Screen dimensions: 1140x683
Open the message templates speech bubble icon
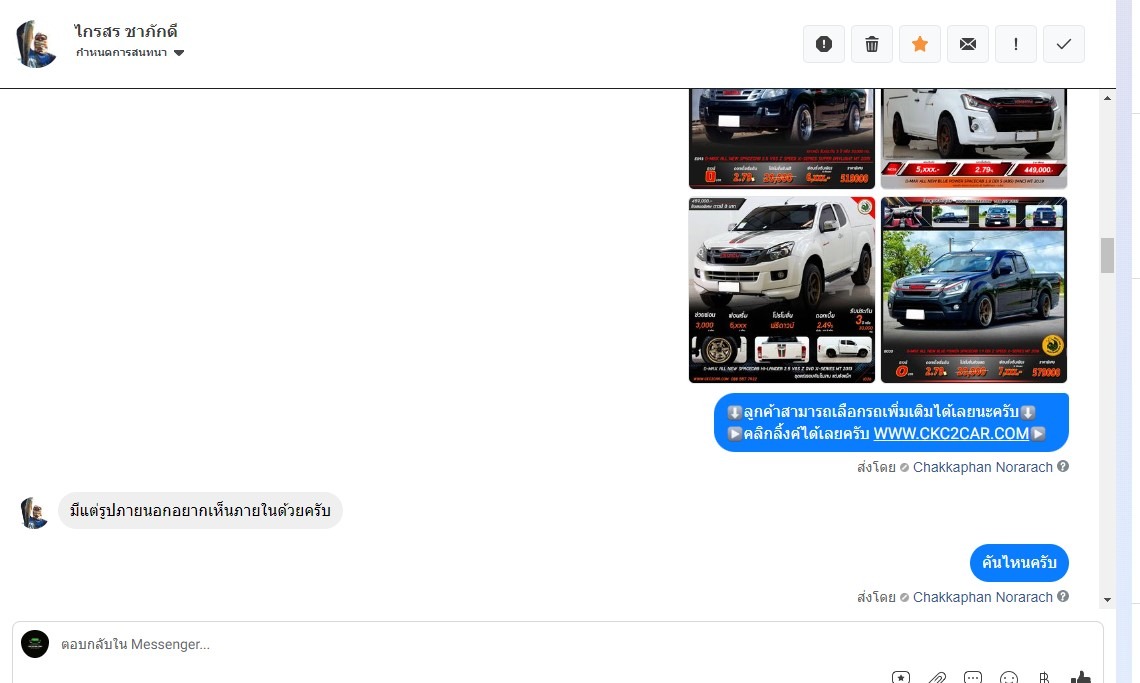tap(973, 677)
